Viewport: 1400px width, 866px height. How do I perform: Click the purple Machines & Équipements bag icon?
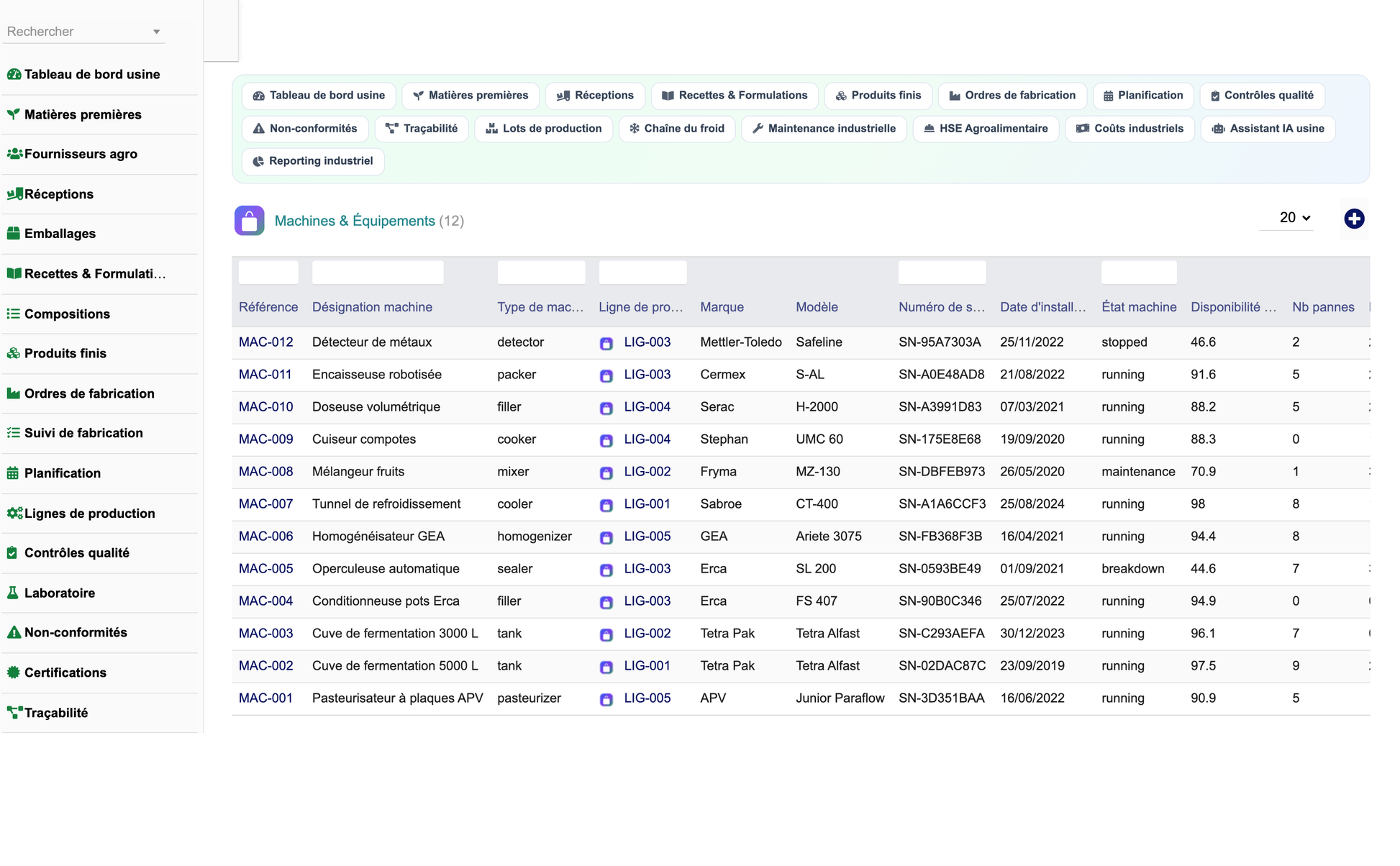pyautogui.click(x=249, y=221)
